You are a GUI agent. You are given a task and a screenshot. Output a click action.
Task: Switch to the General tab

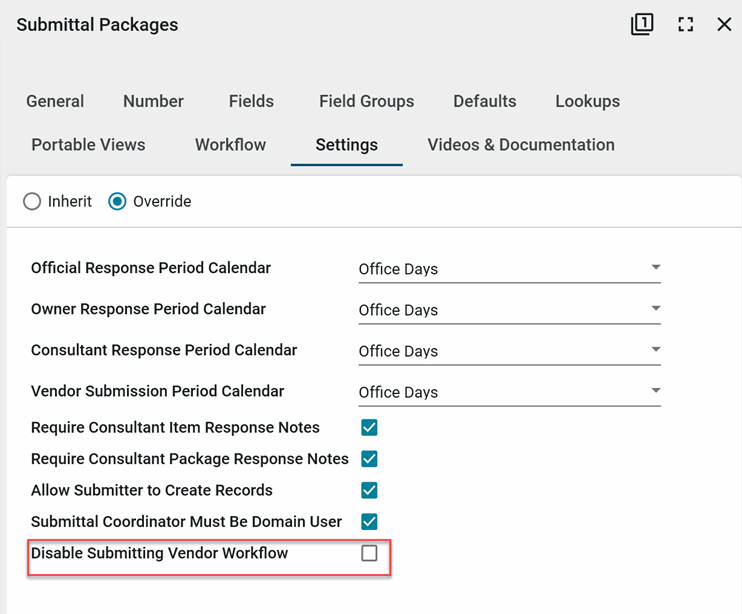tap(55, 101)
